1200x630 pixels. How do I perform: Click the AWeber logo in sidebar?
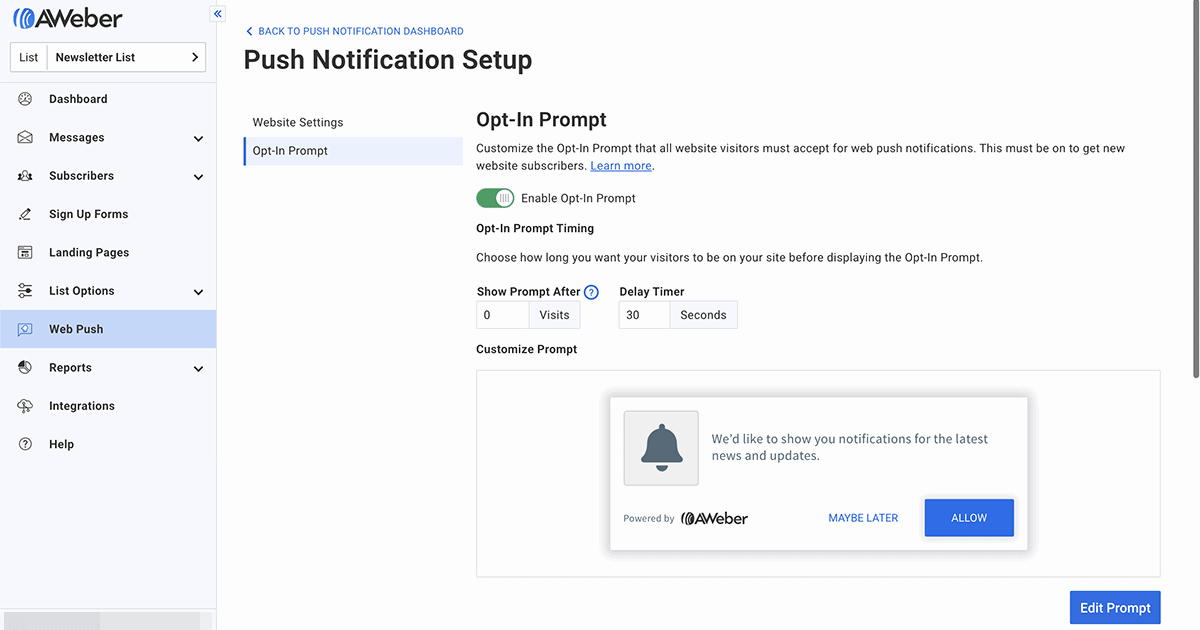point(68,17)
